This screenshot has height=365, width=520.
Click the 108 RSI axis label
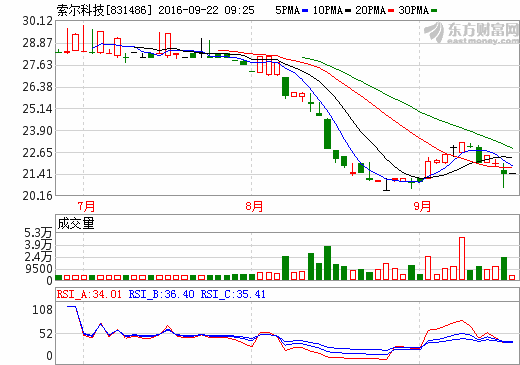pyautogui.click(x=42, y=310)
